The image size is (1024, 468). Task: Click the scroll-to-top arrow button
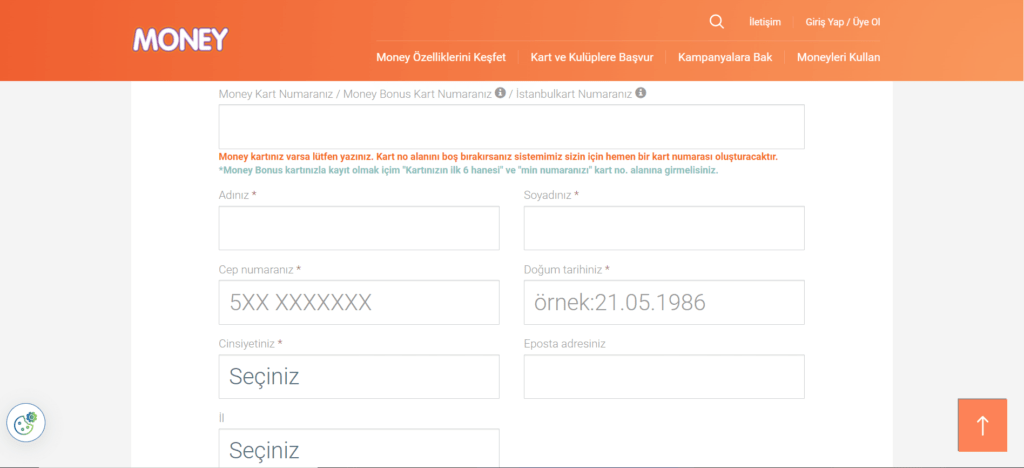[x=982, y=425]
